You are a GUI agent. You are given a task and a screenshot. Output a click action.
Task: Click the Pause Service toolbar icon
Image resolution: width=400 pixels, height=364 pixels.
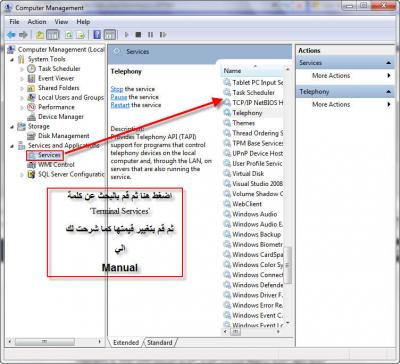coord(150,35)
